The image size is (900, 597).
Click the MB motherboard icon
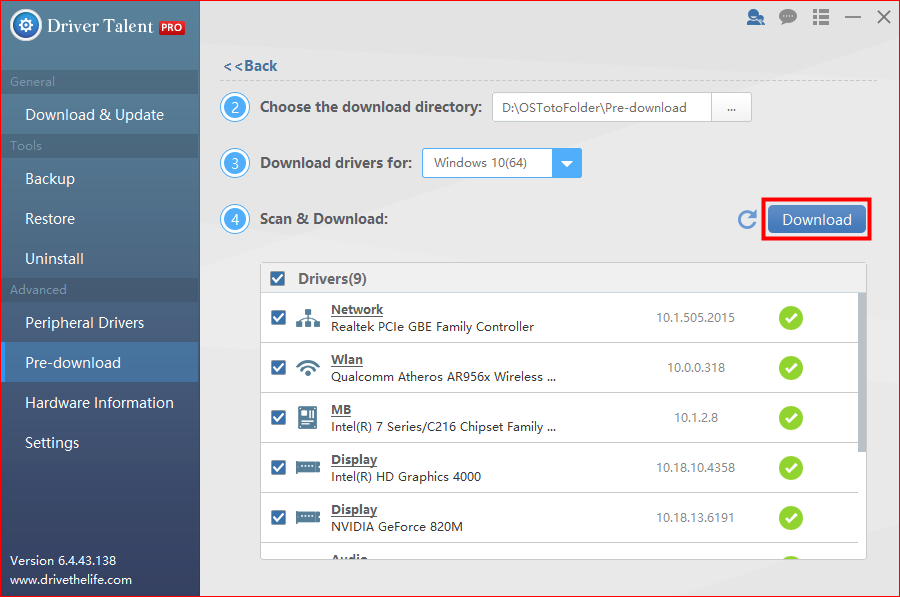click(x=308, y=418)
